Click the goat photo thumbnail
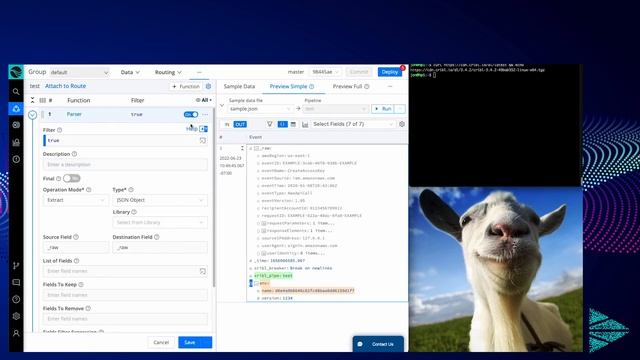640x360 pixels. [496, 269]
